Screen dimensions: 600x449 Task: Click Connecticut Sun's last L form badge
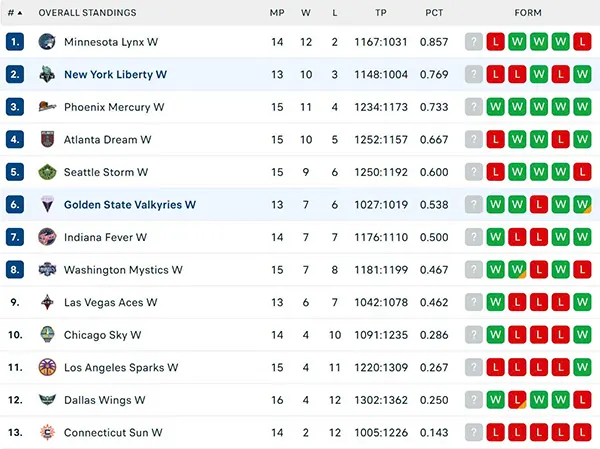click(582, 432)
